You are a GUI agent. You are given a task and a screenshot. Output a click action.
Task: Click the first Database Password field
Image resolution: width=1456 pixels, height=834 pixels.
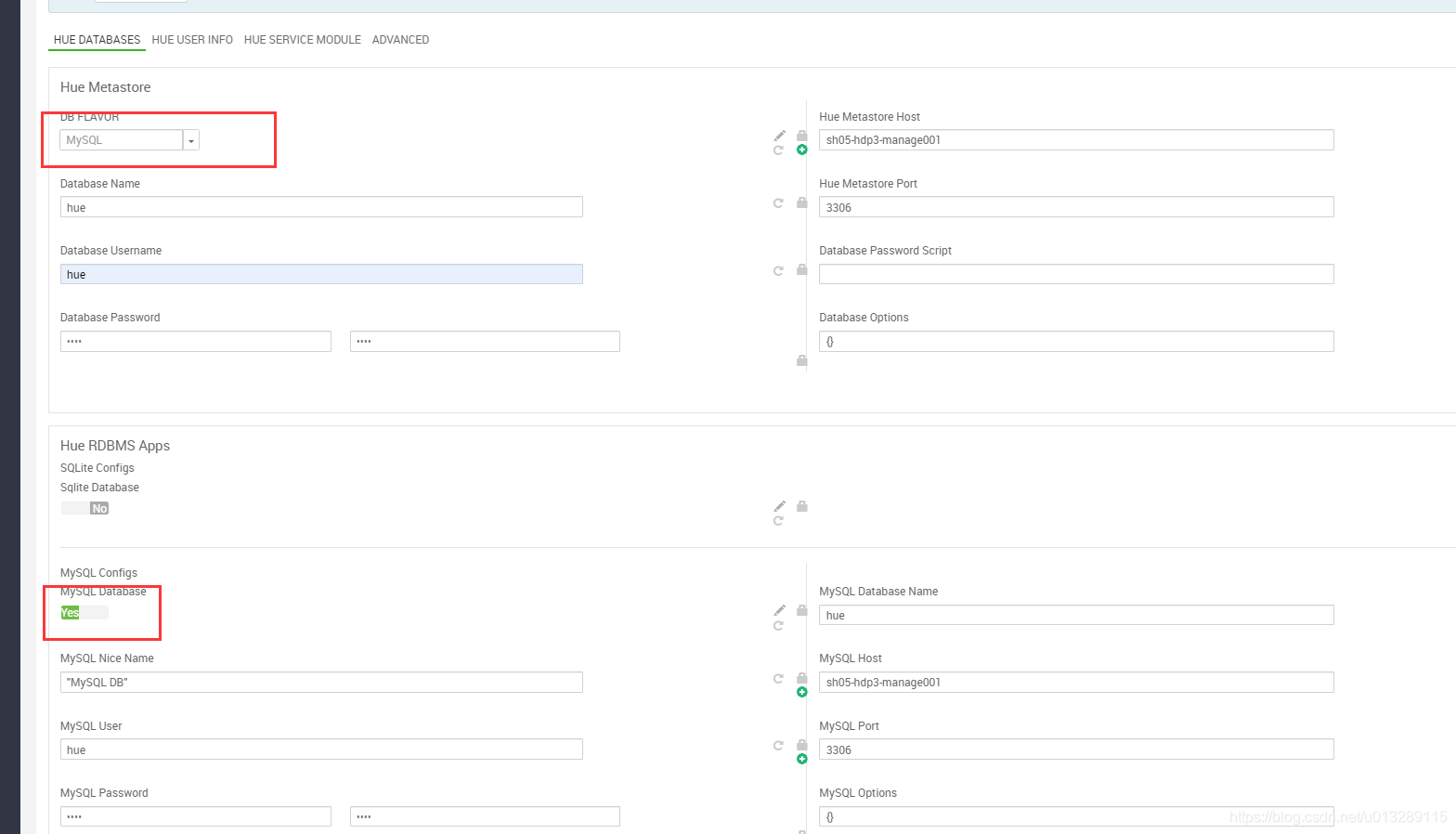pos(196,341)
